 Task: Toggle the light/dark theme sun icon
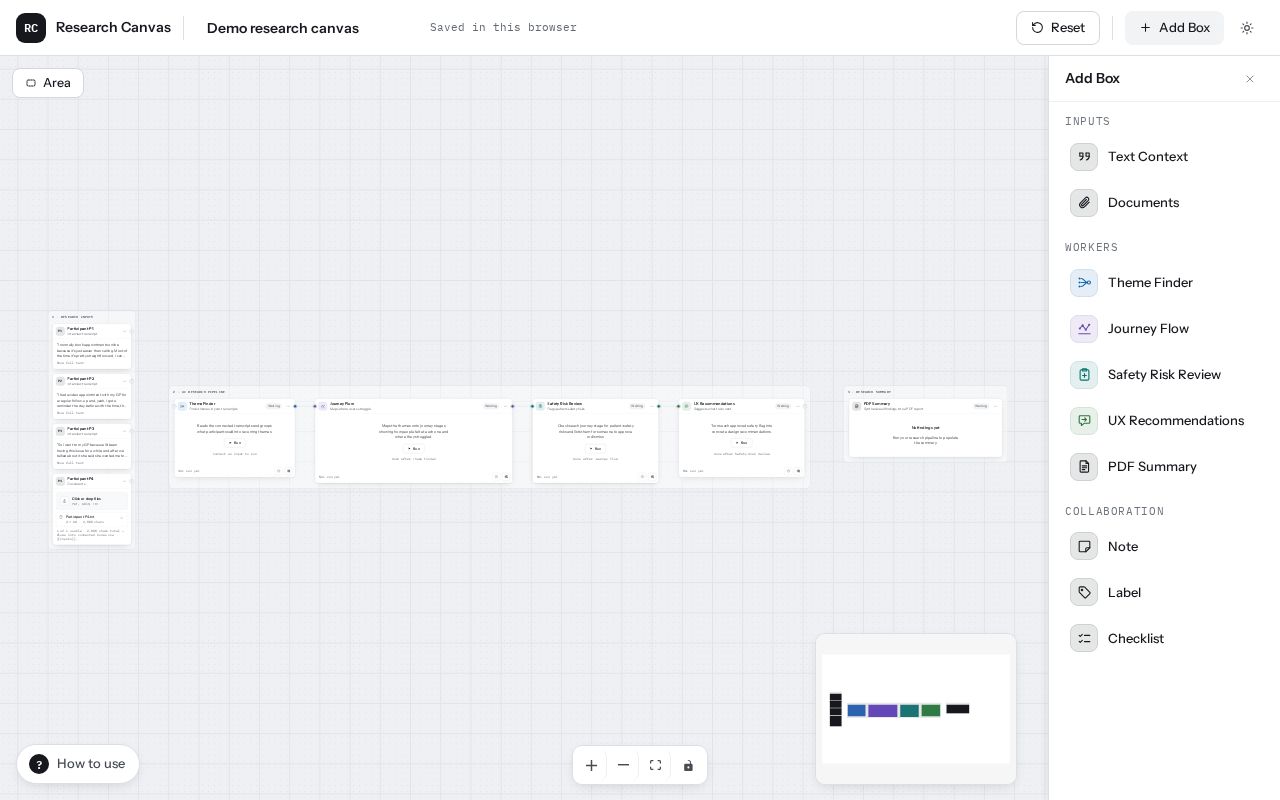[1247, 28]
